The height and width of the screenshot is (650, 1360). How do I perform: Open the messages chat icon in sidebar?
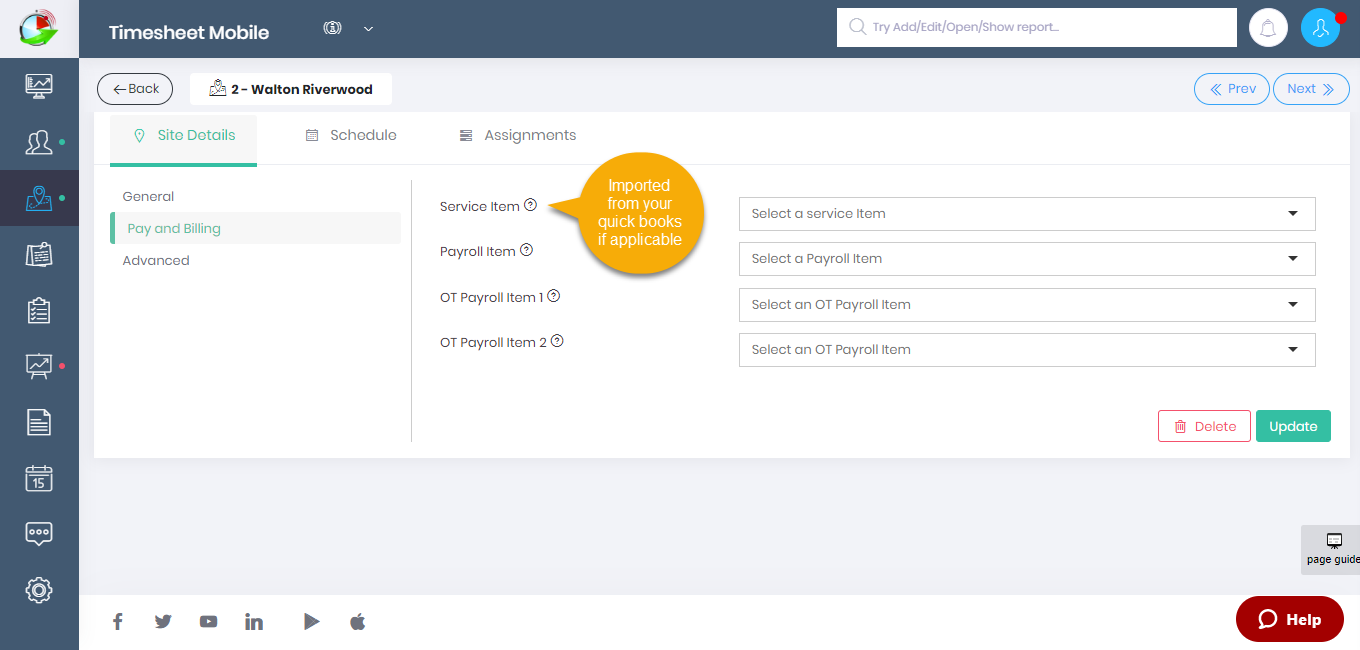pos(39,533)
